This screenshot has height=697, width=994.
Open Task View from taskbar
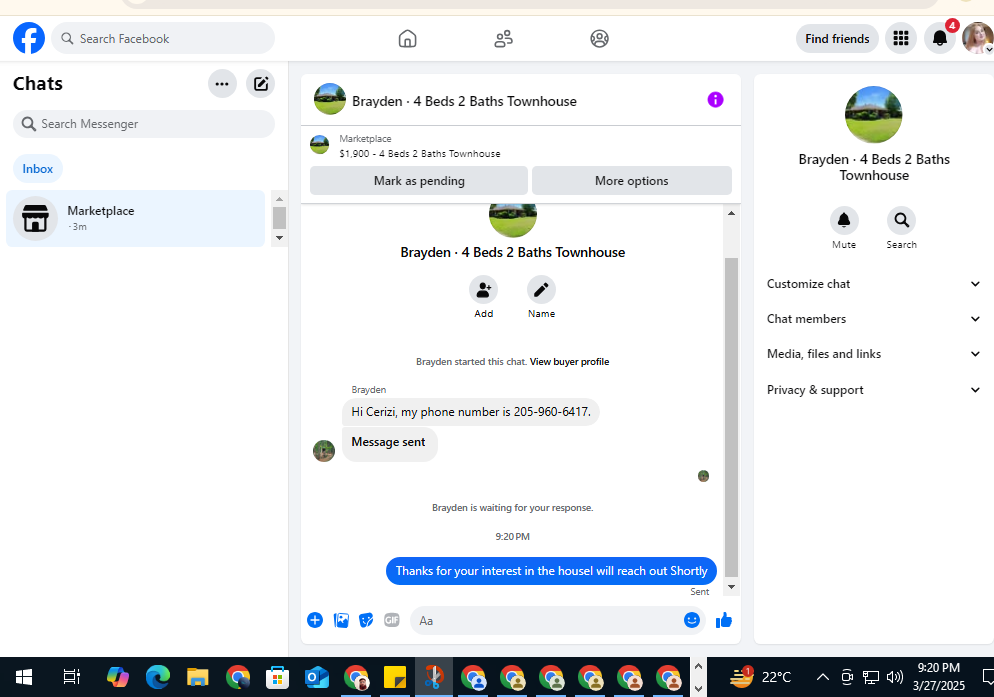[x=72, y=677]
